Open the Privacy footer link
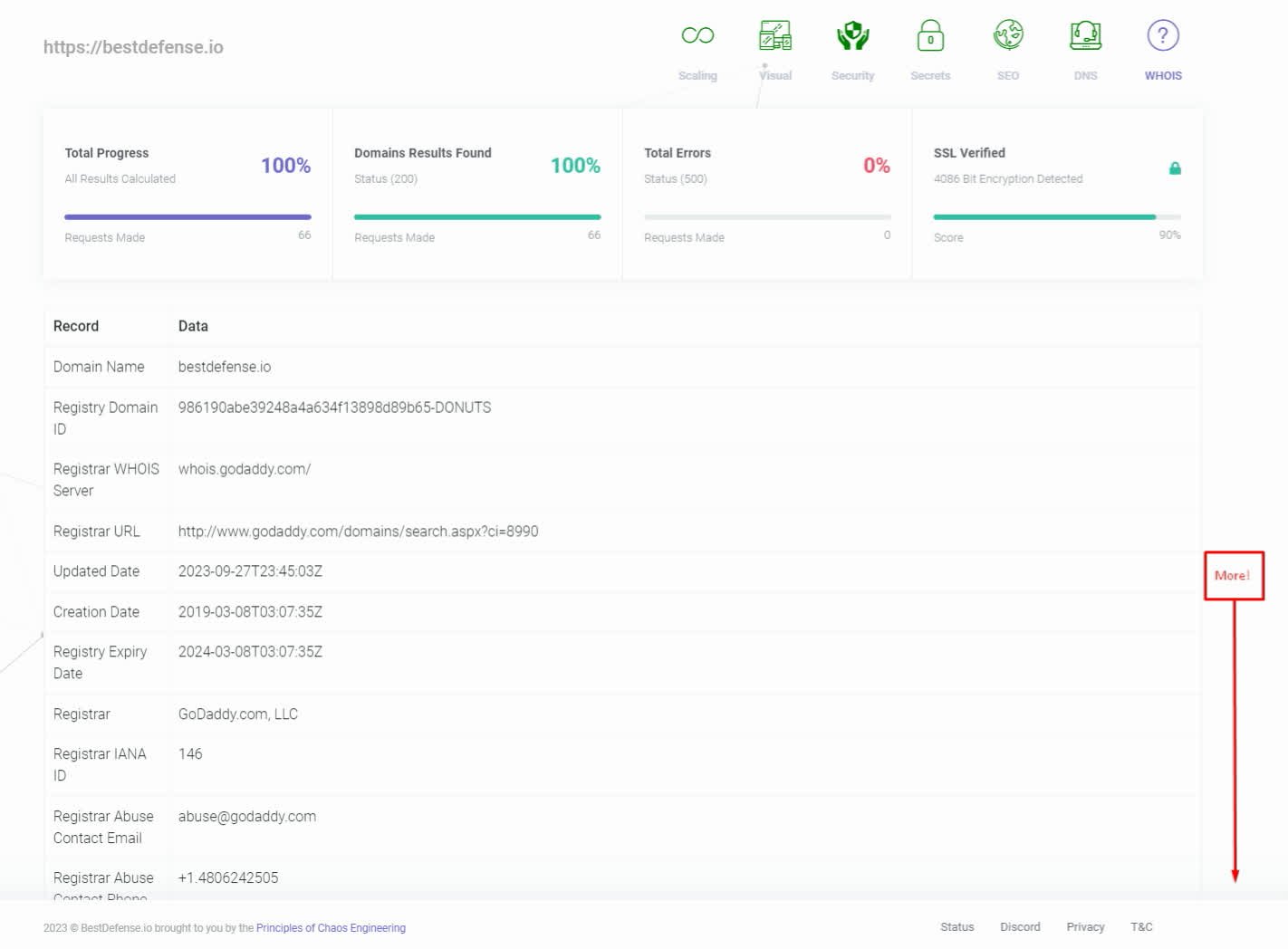1288x949 pixels. (1085, 927)
